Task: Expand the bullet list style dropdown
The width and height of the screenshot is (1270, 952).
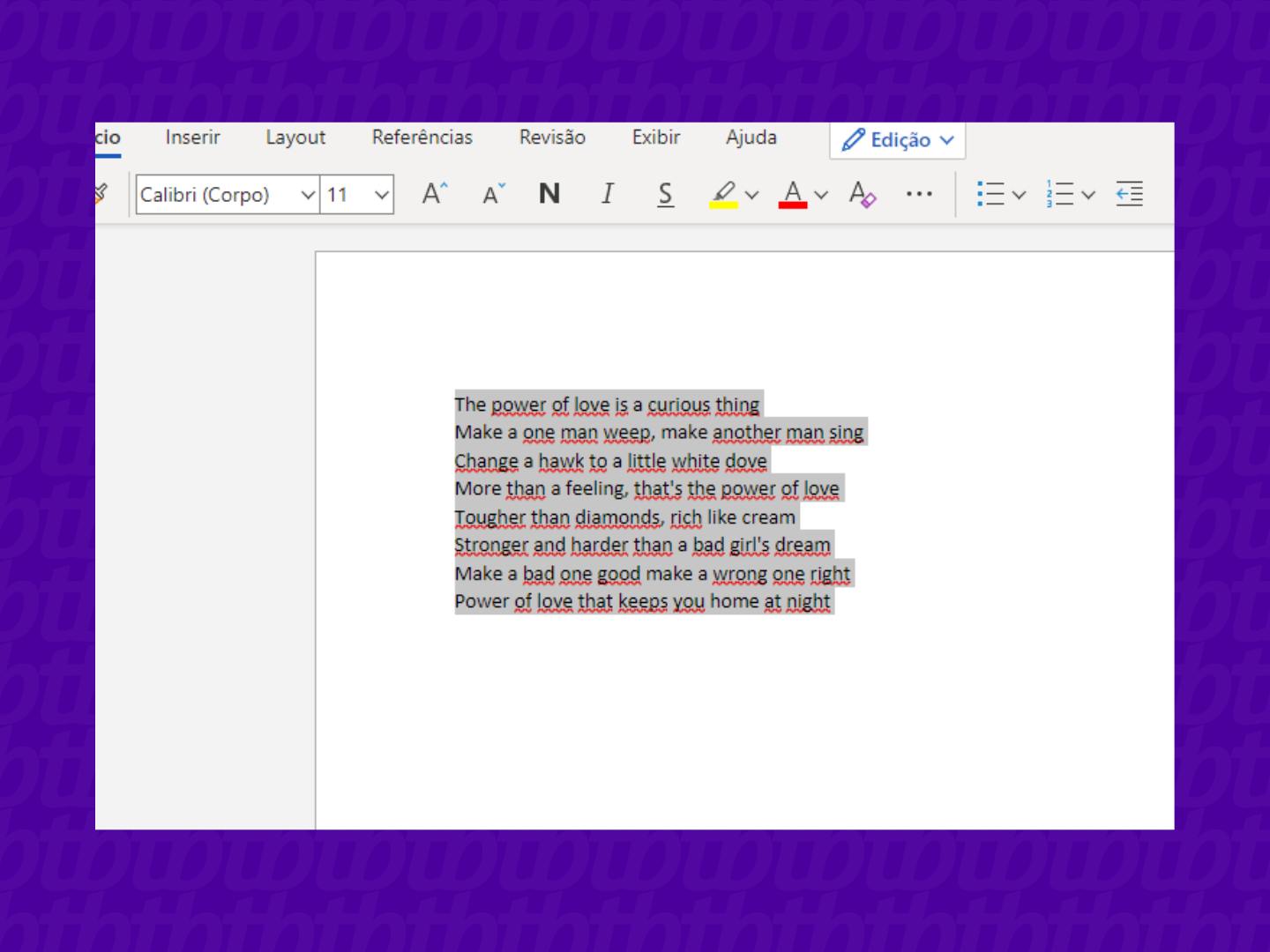Action: pyautogui.click(x=1020, y=195)
